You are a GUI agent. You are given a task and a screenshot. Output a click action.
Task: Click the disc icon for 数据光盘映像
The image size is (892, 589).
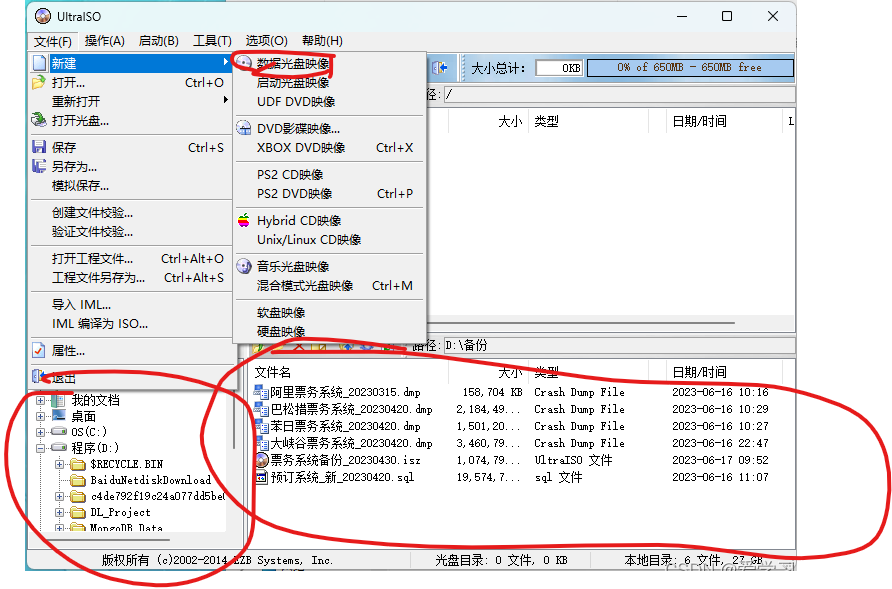(244, 63)
